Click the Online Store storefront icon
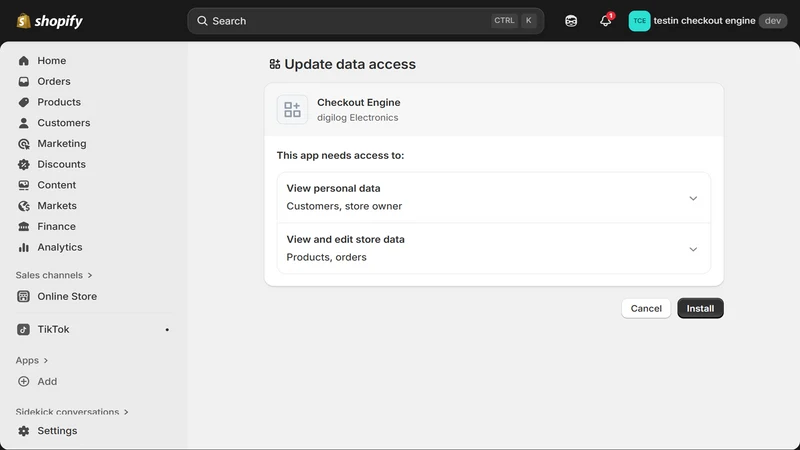The height and width of the screenshot is (450, 800). point(23,296)
